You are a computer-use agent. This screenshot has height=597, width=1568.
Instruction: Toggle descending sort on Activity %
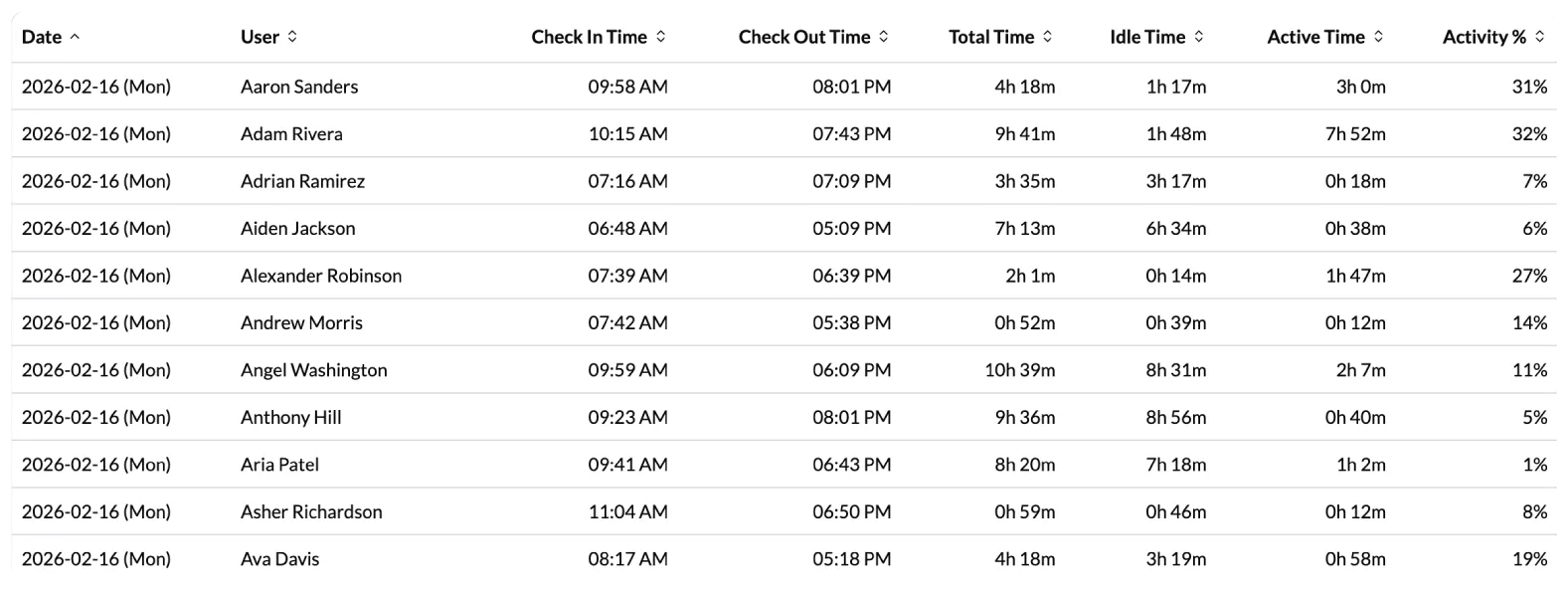[x=1539, y=36]
